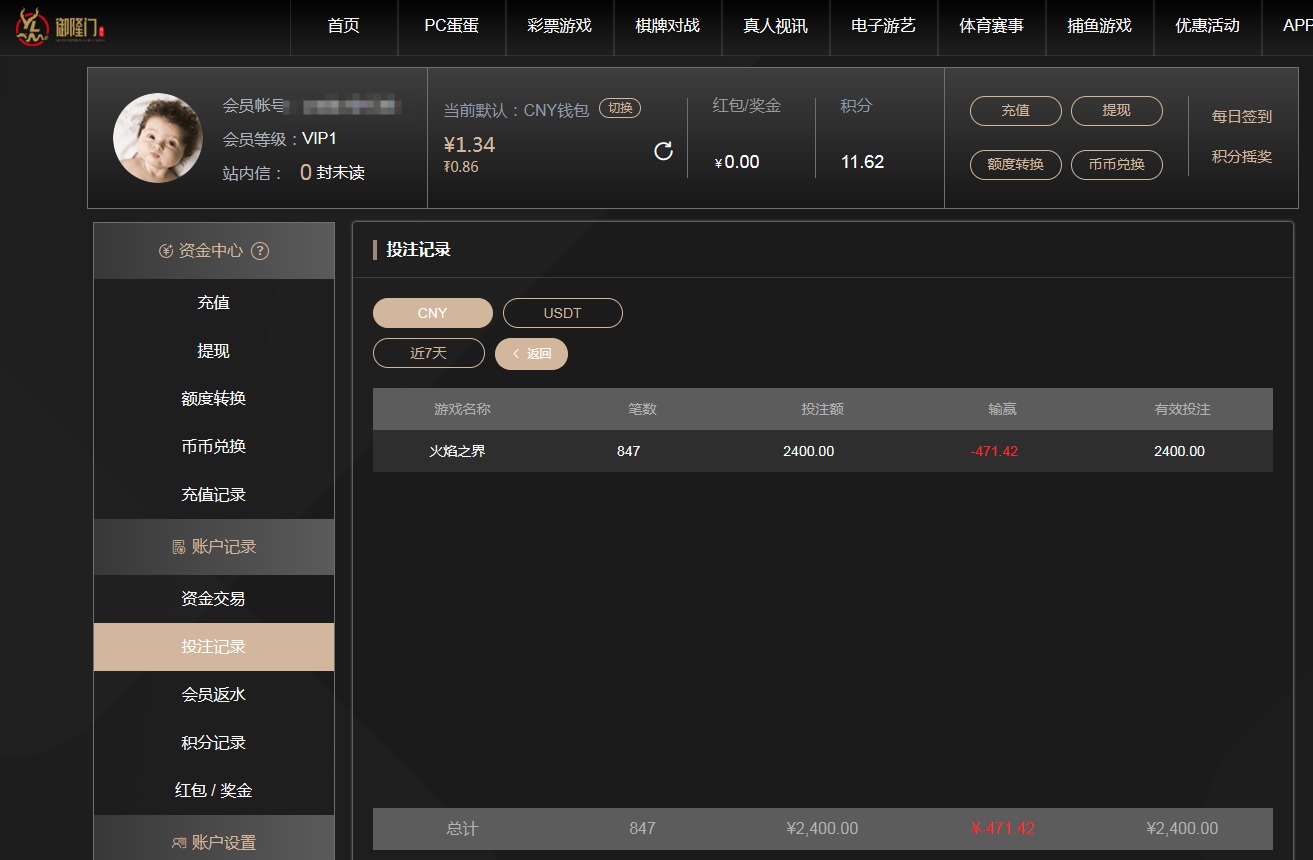
Task: Open 首页 in the top navigation
Action: click(x=343, y=26)
